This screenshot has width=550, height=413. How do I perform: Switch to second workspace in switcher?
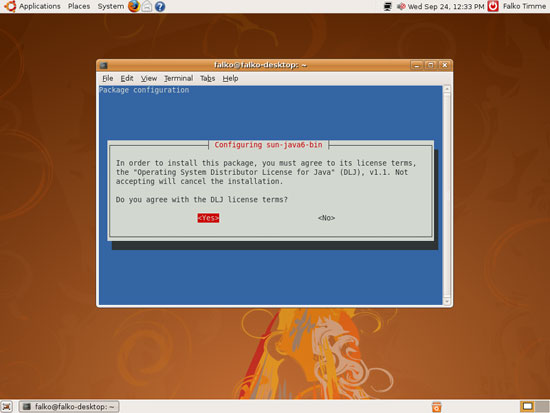pyautogui.click(x=542, y=406)
